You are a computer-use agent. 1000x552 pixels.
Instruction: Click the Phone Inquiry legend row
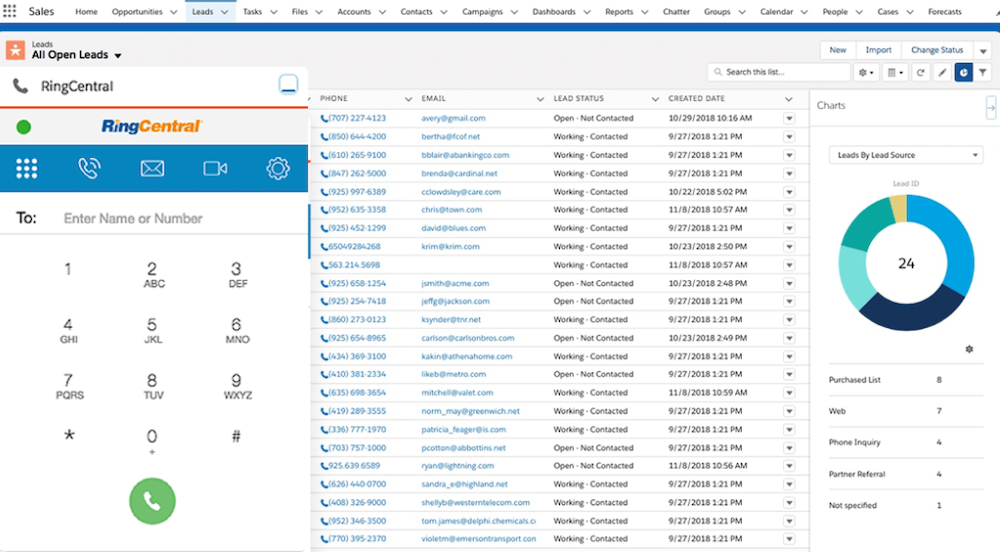(x=906, y=442)
